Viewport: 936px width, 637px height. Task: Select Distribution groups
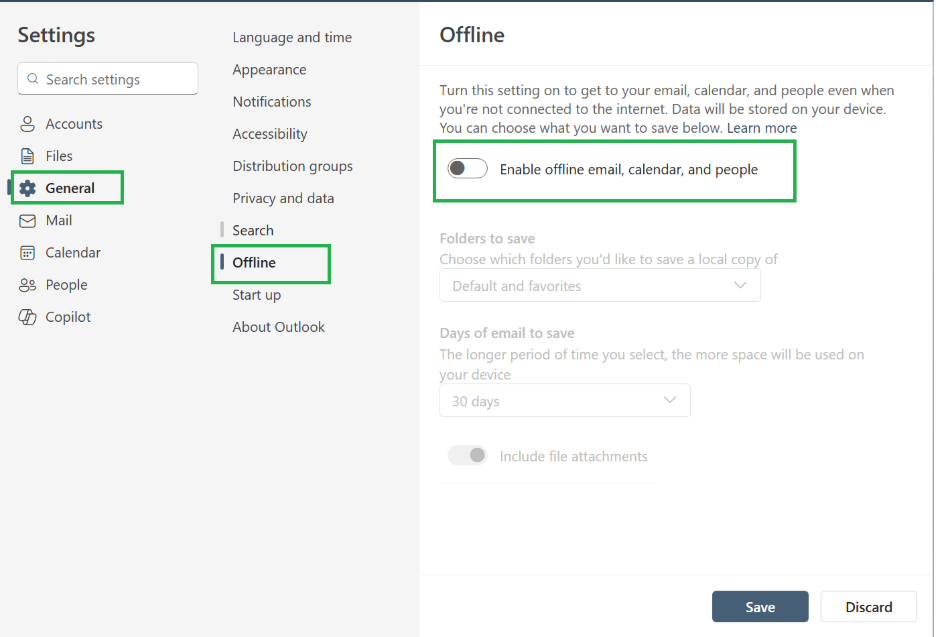pos(292,166)
